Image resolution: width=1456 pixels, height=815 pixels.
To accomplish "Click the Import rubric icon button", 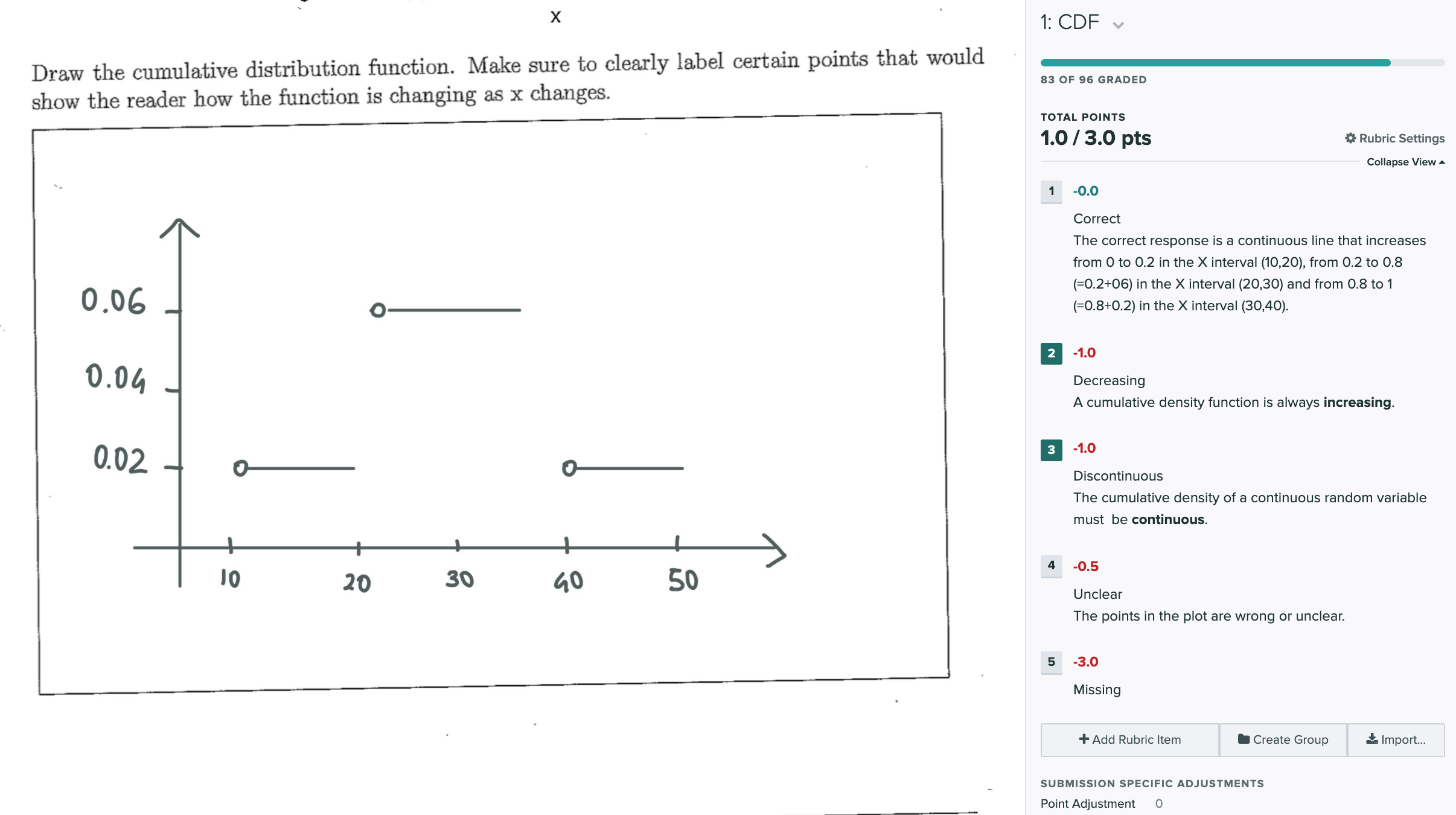I will (1395, 739).
